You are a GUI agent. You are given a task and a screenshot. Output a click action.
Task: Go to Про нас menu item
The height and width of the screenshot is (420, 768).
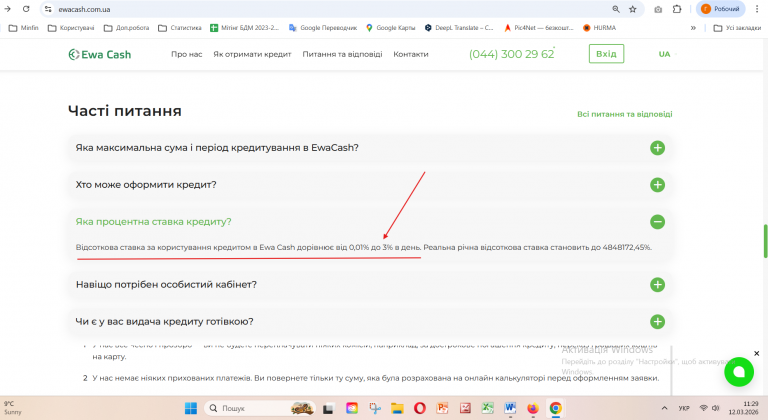(187, 54)
